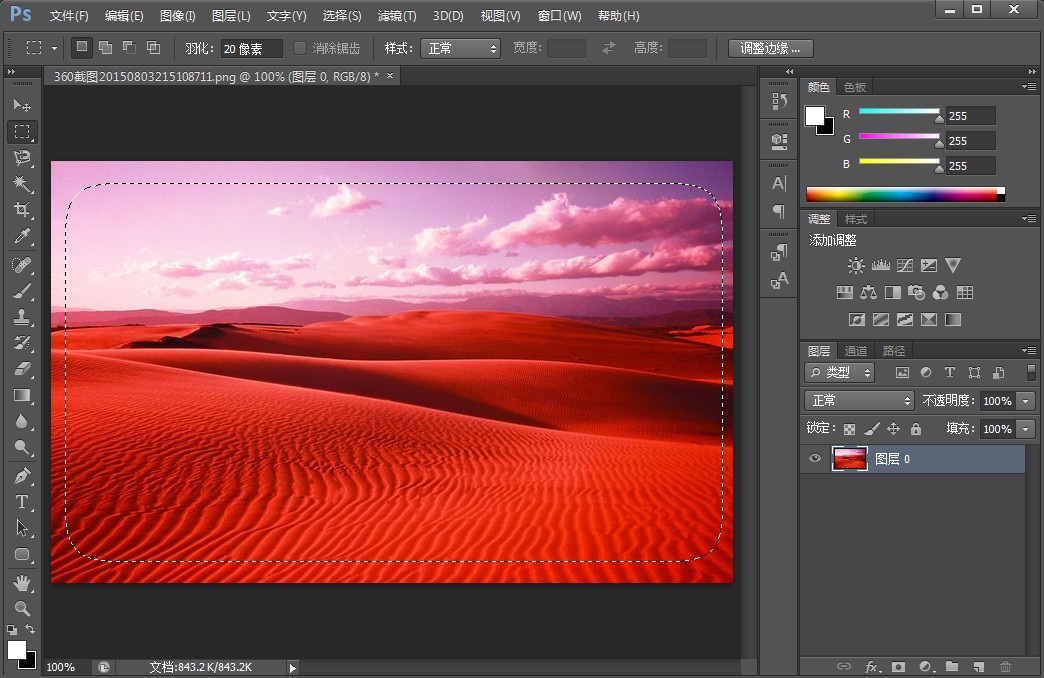The image size is (1044, 678).
Task: Select the Rectangular Marquee tool
Action: click(x=22, y=132)
